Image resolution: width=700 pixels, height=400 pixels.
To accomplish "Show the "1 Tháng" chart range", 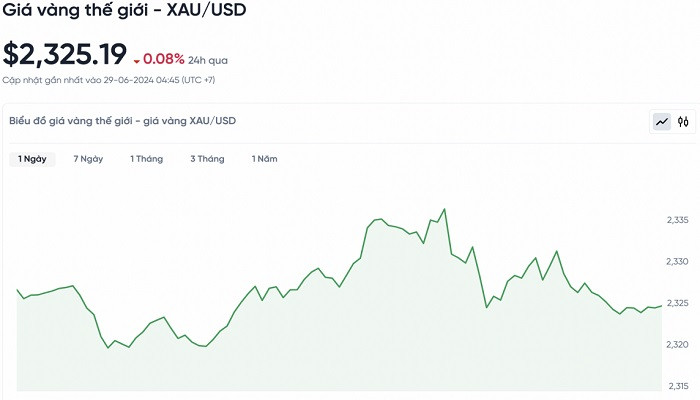I will tap(146, 159).
